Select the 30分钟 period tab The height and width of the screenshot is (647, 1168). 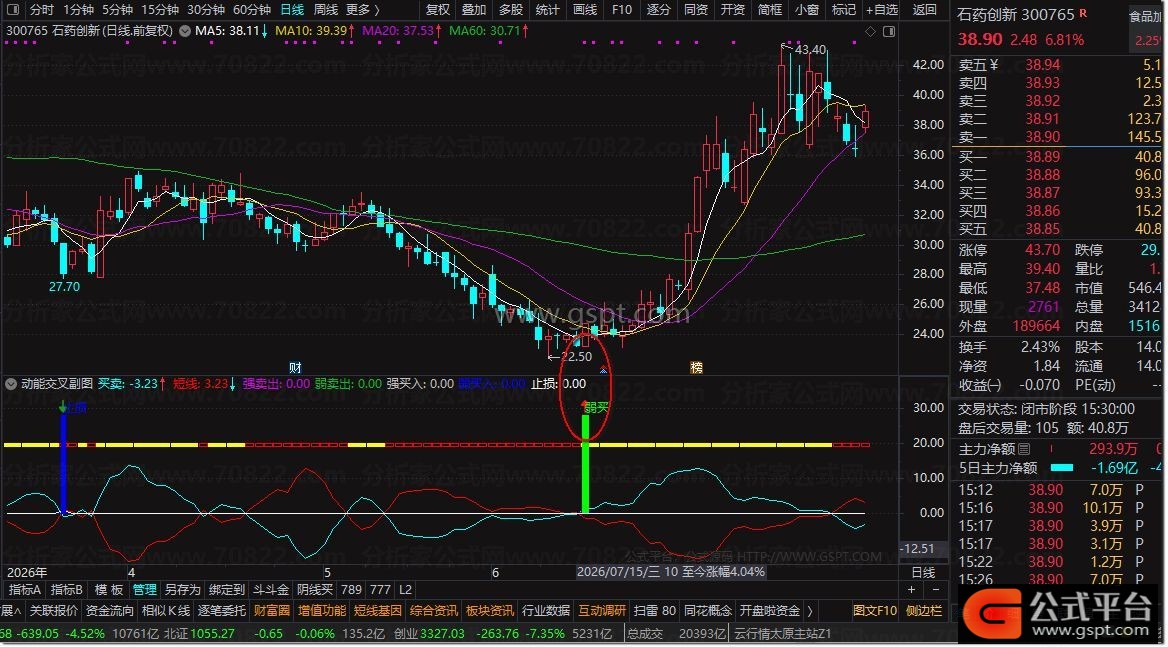pos(206,10)
